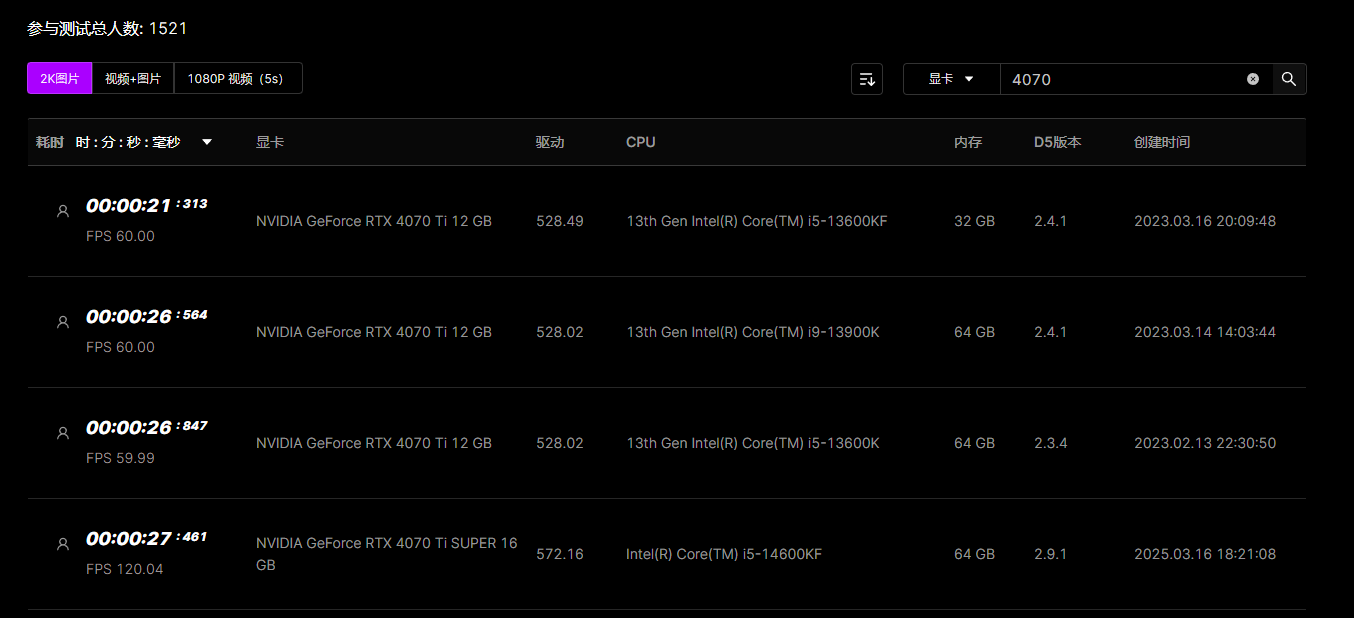This screenshot has height=618, width=1354.
Task: Click date 2023.02.13 22:30:50
Action: click(1205, 443)
